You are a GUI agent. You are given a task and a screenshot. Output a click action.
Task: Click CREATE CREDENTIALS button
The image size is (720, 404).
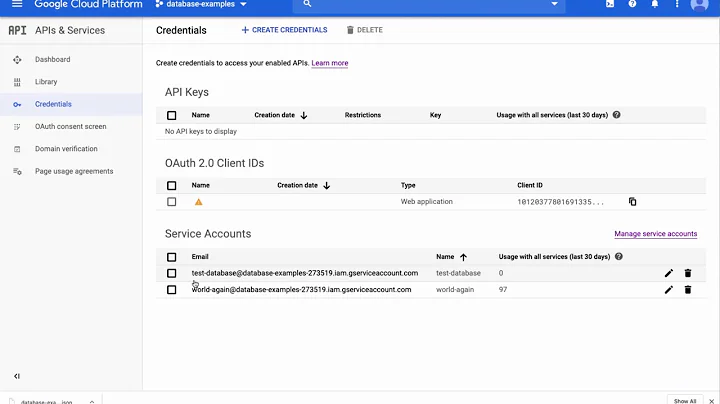284,30
